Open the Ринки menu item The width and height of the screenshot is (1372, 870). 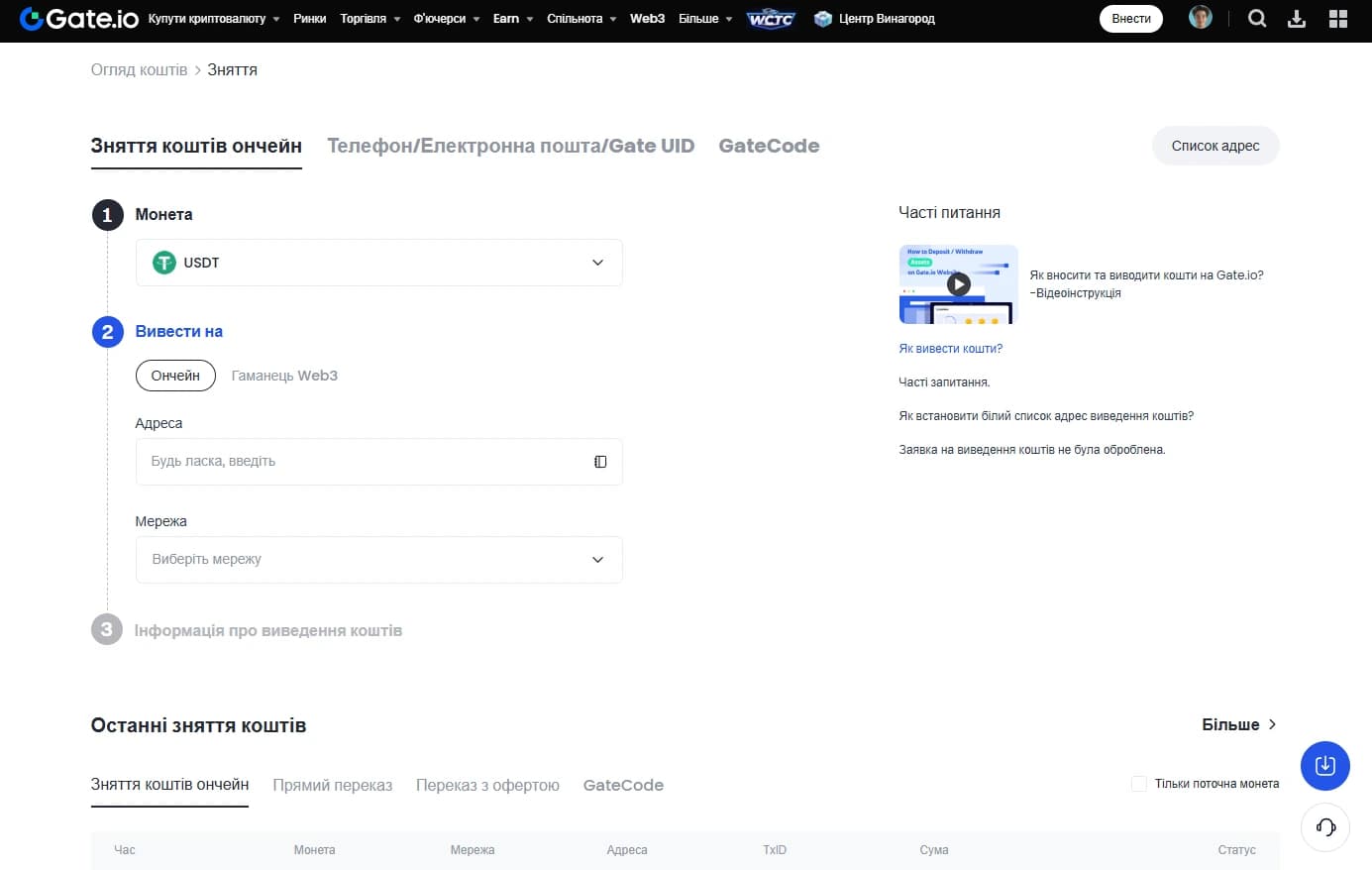pos(309,19)
